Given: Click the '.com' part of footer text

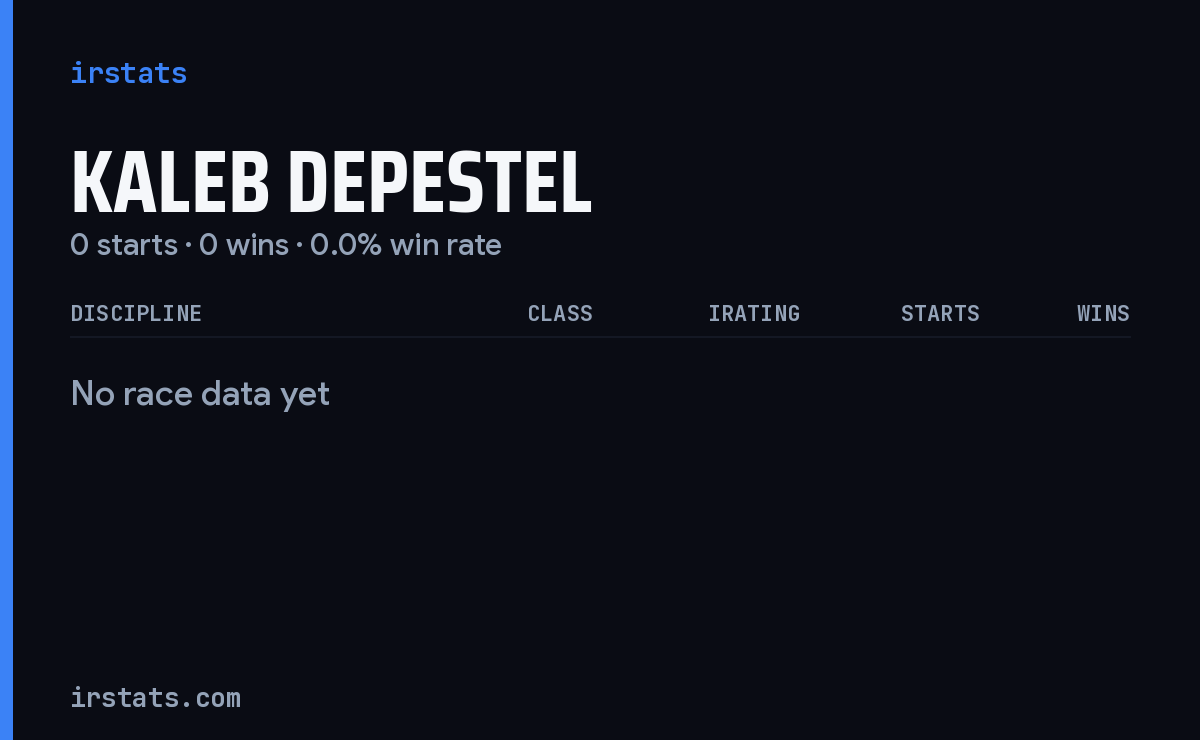Looking at the screenshot, I should point(208,697).
